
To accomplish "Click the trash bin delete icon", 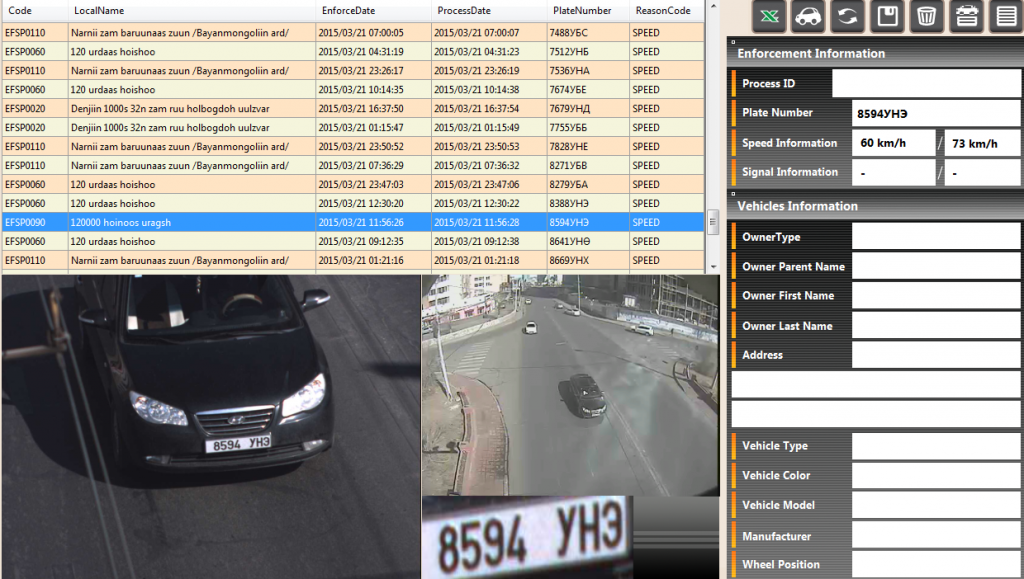I will [926, 17].
